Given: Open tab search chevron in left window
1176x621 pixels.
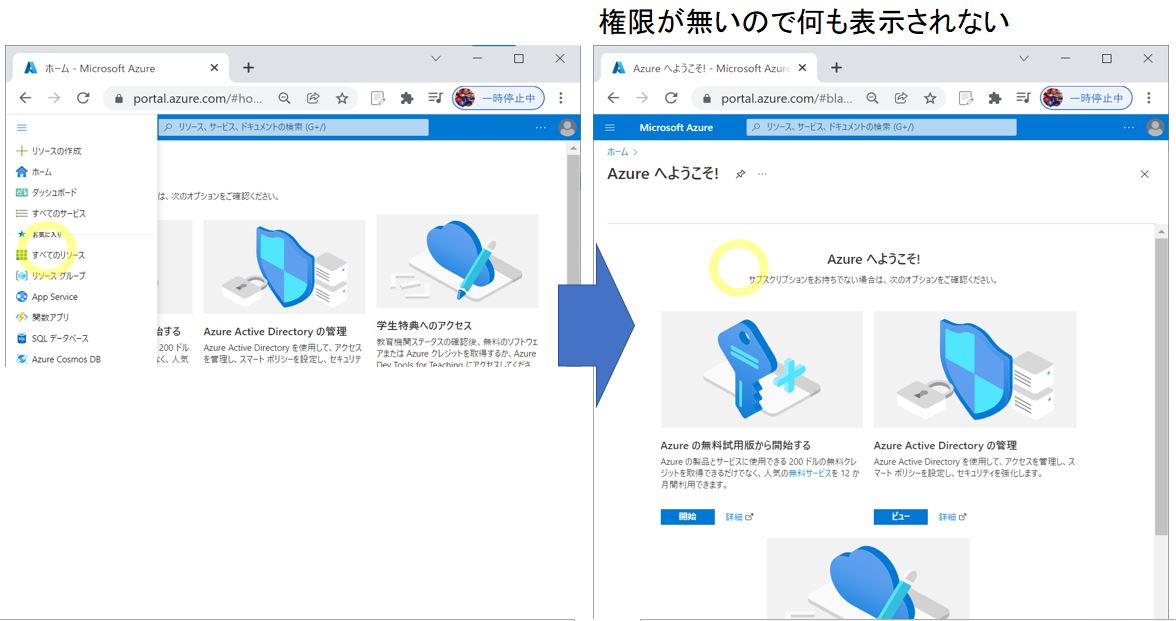Looking at the screenshot, I should (x=436, y=58).
